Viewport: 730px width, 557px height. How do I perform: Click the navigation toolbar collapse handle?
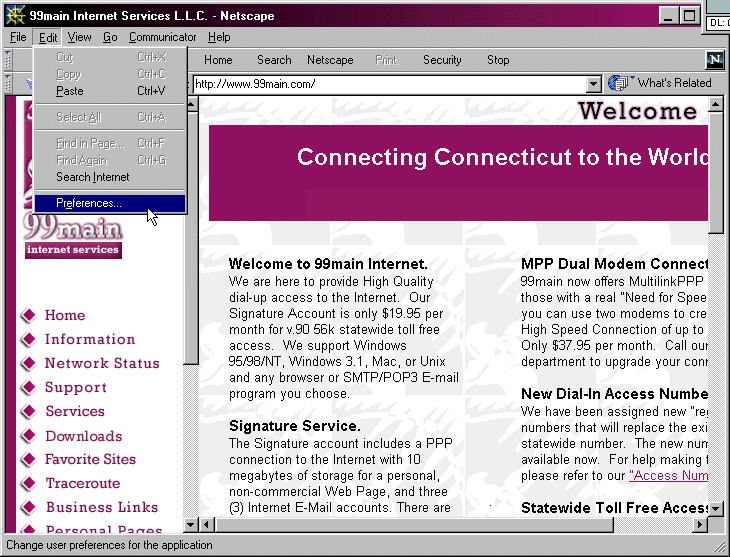pos(8,60)
